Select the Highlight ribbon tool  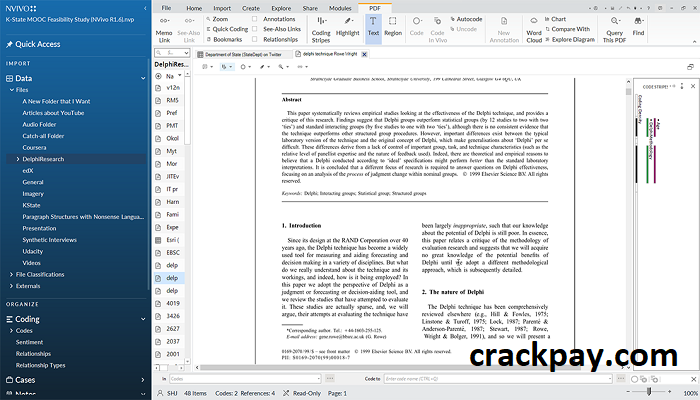[347, 27]
